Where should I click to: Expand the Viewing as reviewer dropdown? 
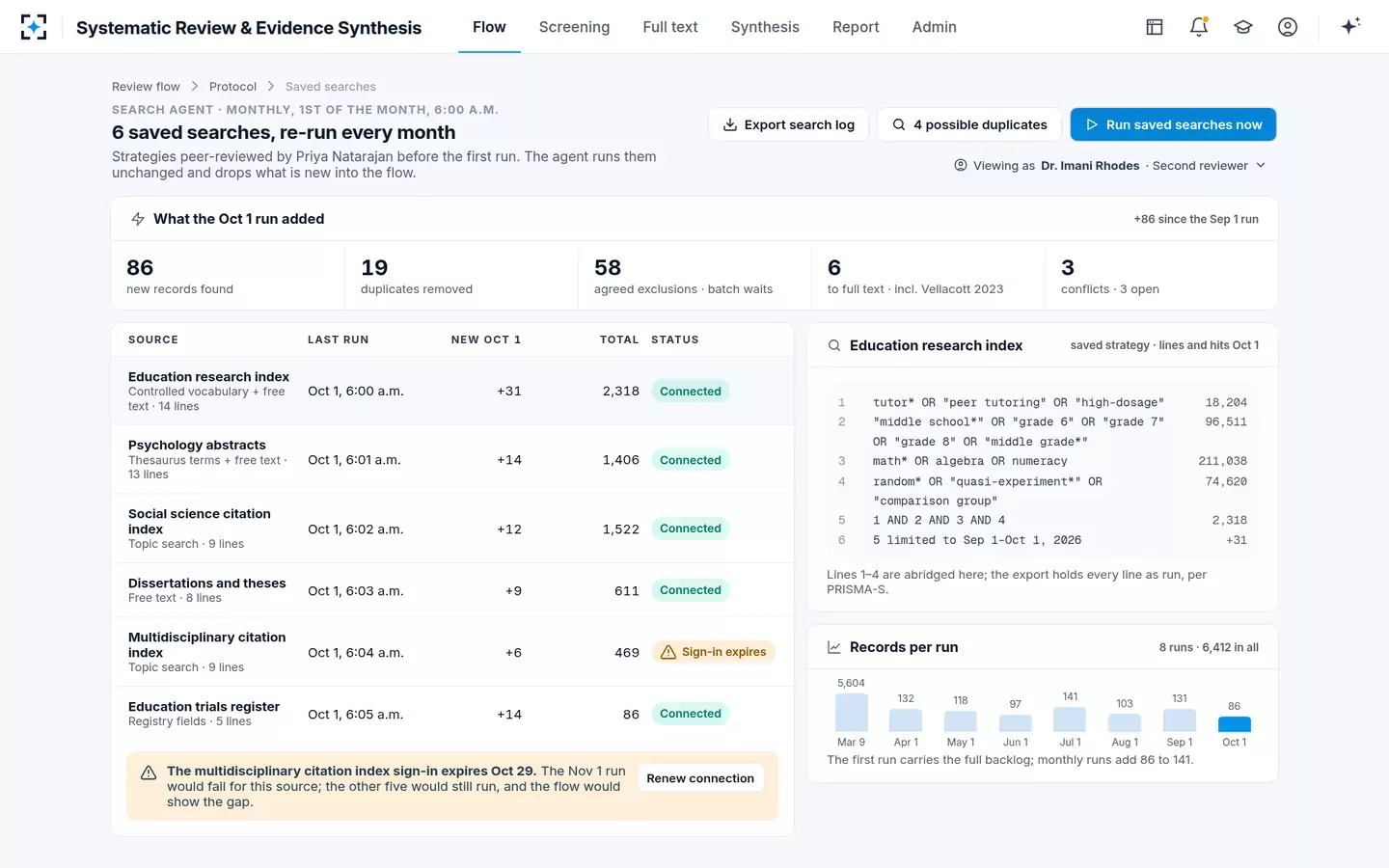(1109, 166)
